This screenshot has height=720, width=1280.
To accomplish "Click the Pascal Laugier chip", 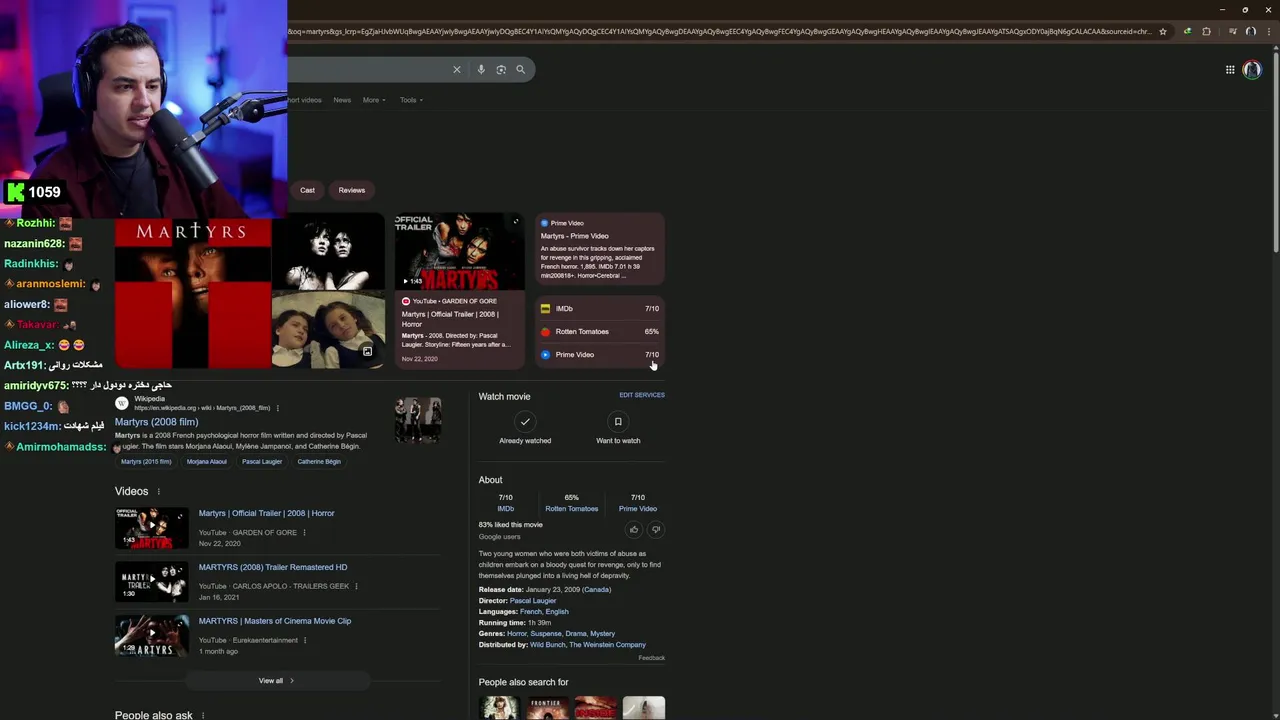I will coord(262,462).
